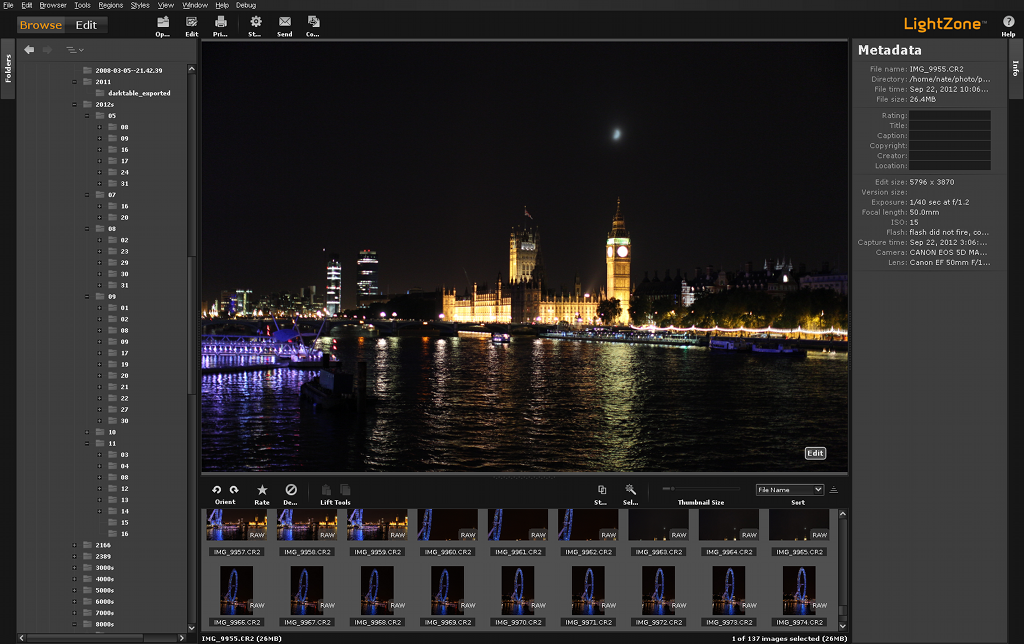The width and height of the screenshot is (1024, 644).
Task: Switch to Edit mode
Action: coord(86,25)
